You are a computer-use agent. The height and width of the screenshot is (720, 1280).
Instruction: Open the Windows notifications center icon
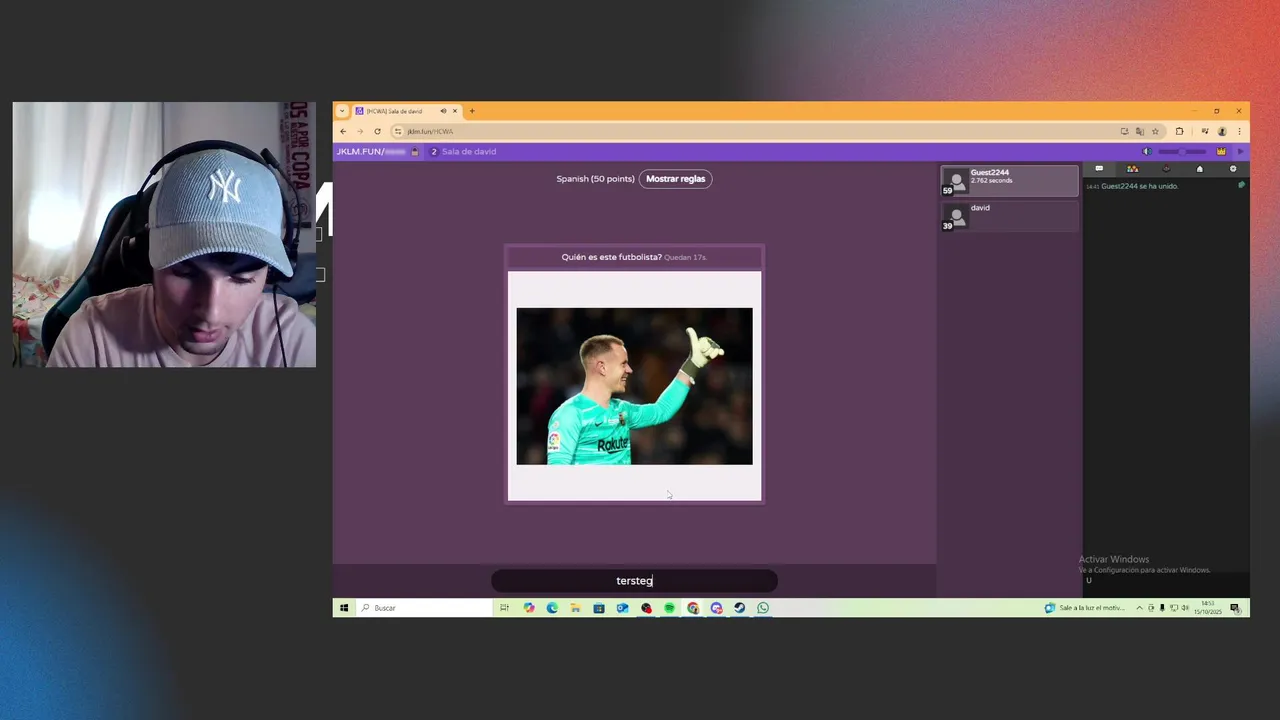1235,608
